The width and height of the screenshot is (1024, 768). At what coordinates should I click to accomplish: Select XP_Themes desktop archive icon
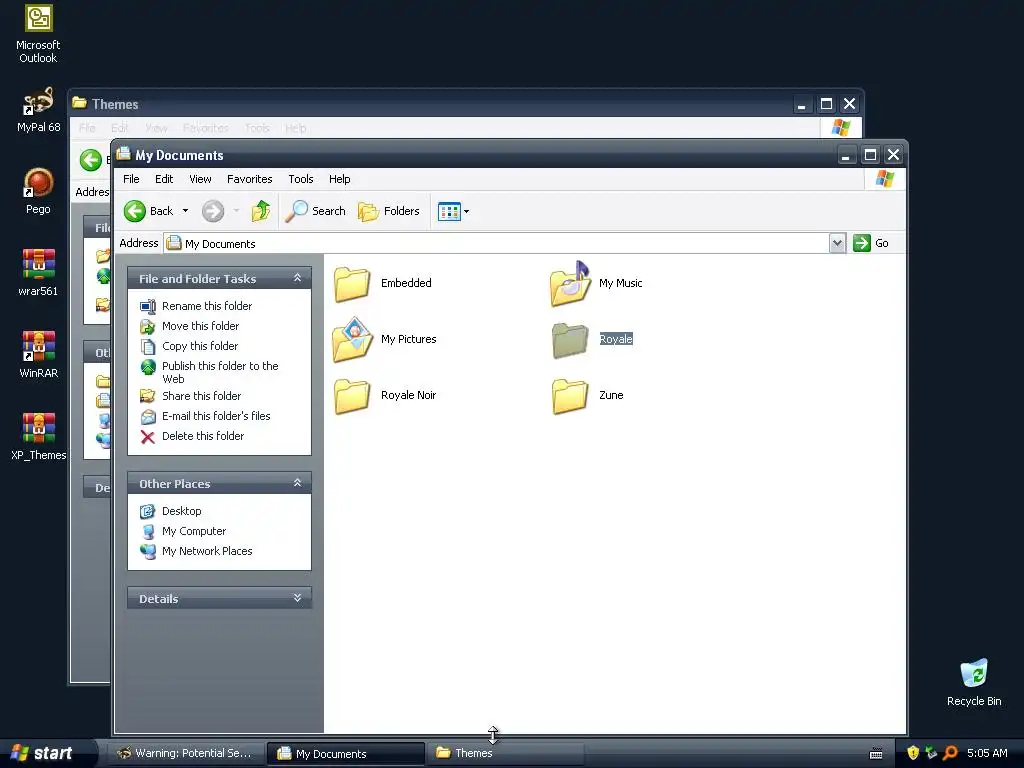pyautogui.click(x=39, y=438)
